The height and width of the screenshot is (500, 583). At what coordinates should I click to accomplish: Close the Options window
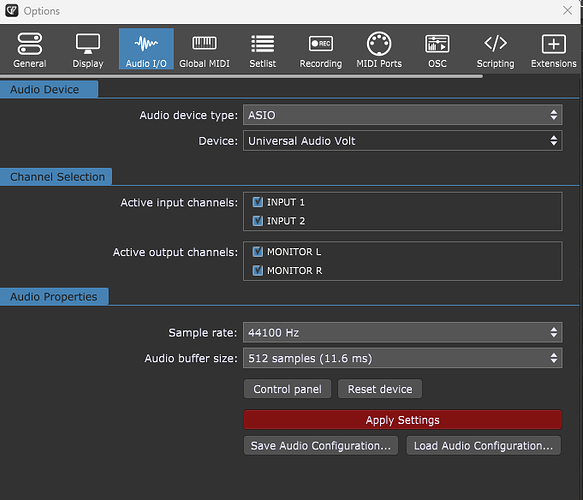[567, 10]
